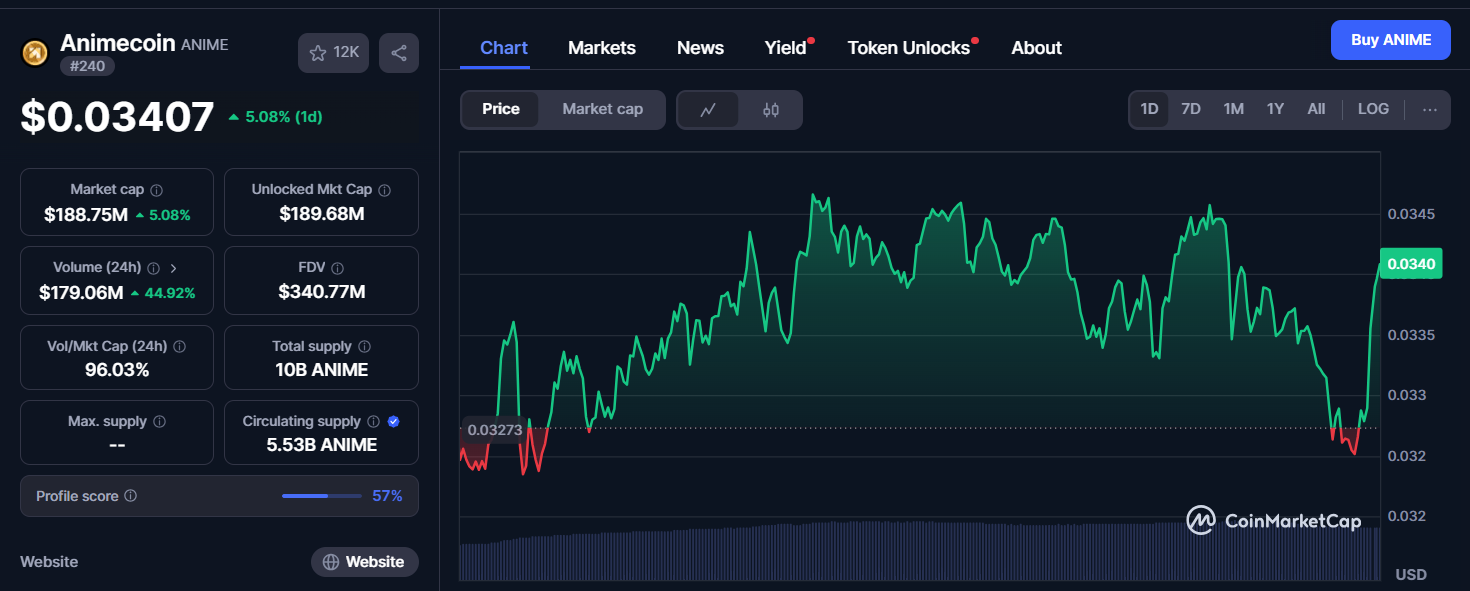The image size is (1470, 591).
Task: Open the Website dropdown button
Action: (x=364, y=562)
